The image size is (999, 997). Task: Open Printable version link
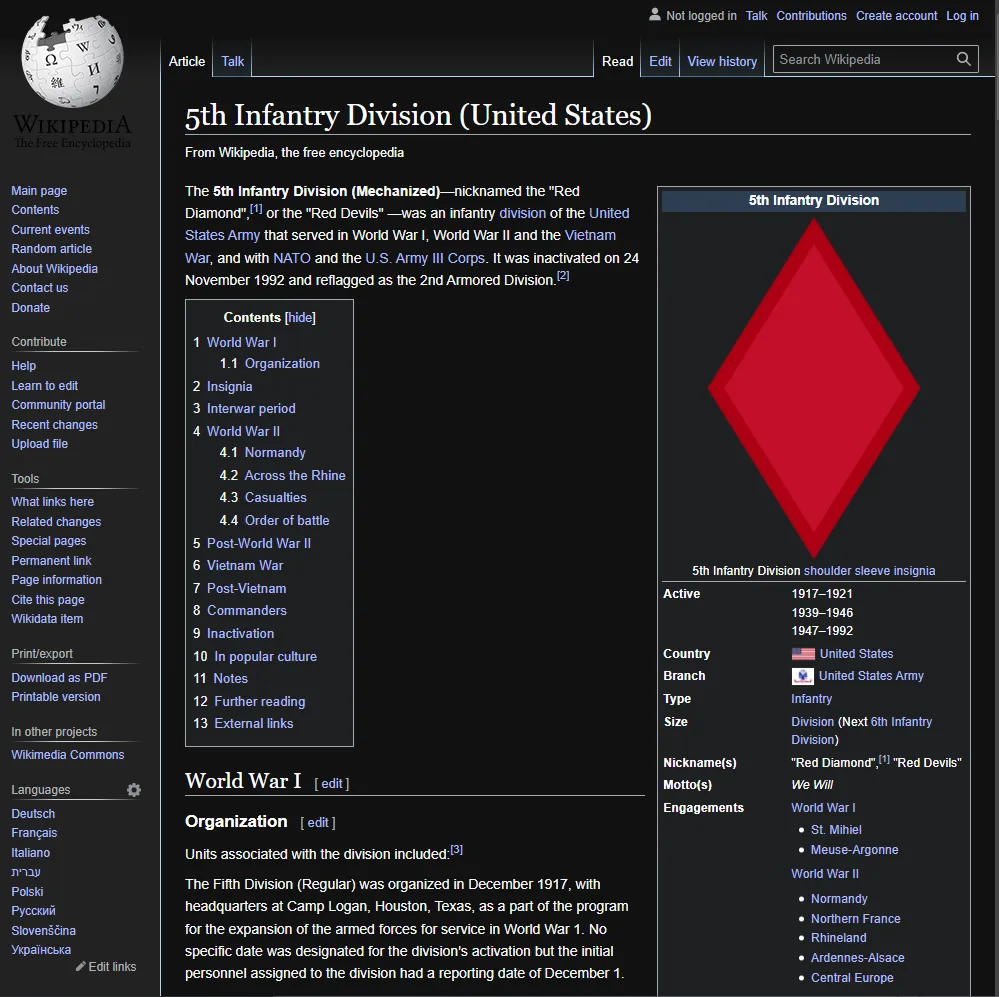(x=55, y=696)
